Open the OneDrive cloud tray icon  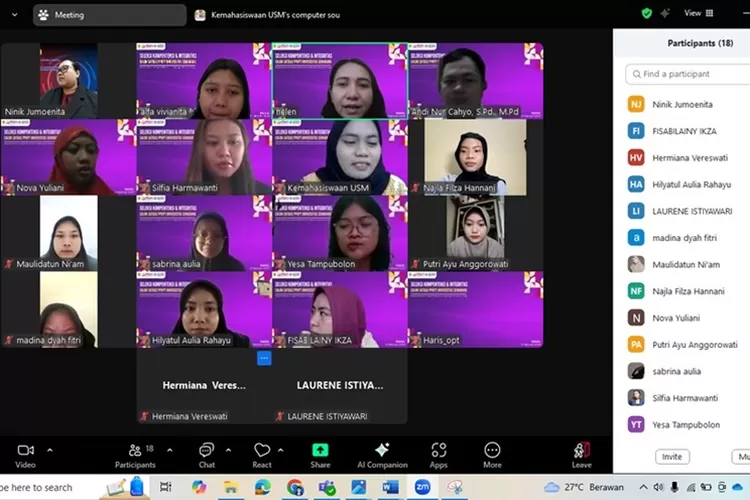point(738,488)
